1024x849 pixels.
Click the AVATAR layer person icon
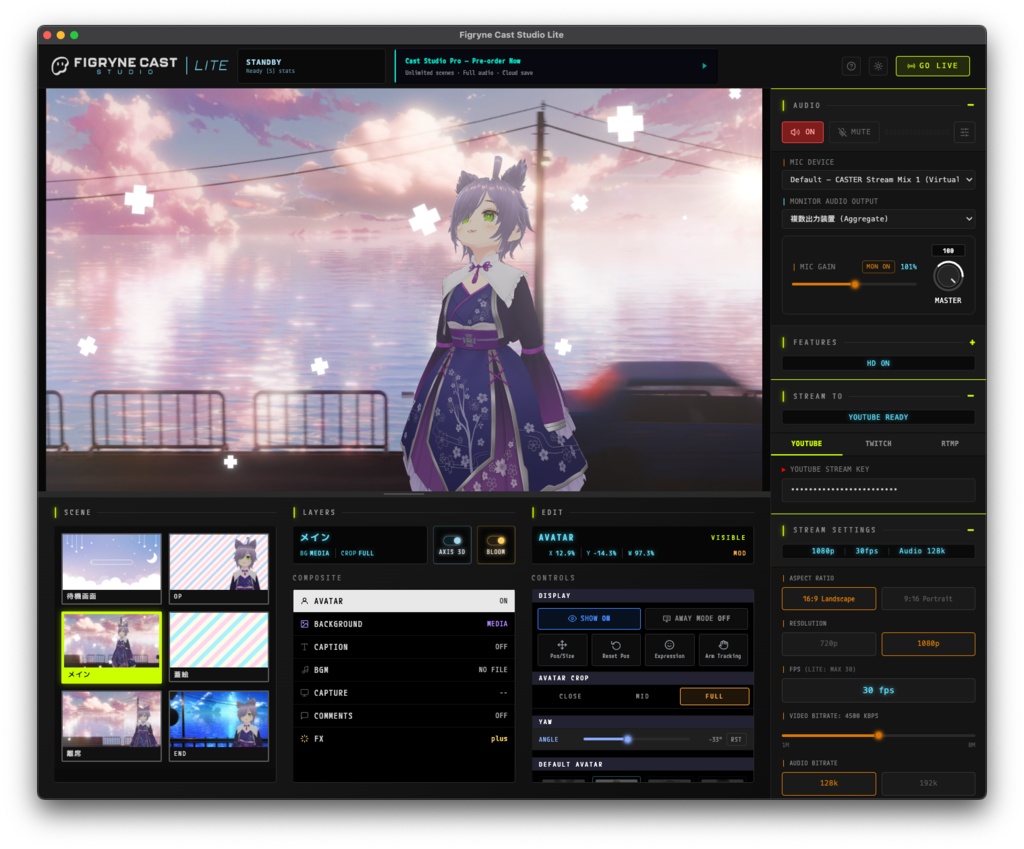(304, 601)
